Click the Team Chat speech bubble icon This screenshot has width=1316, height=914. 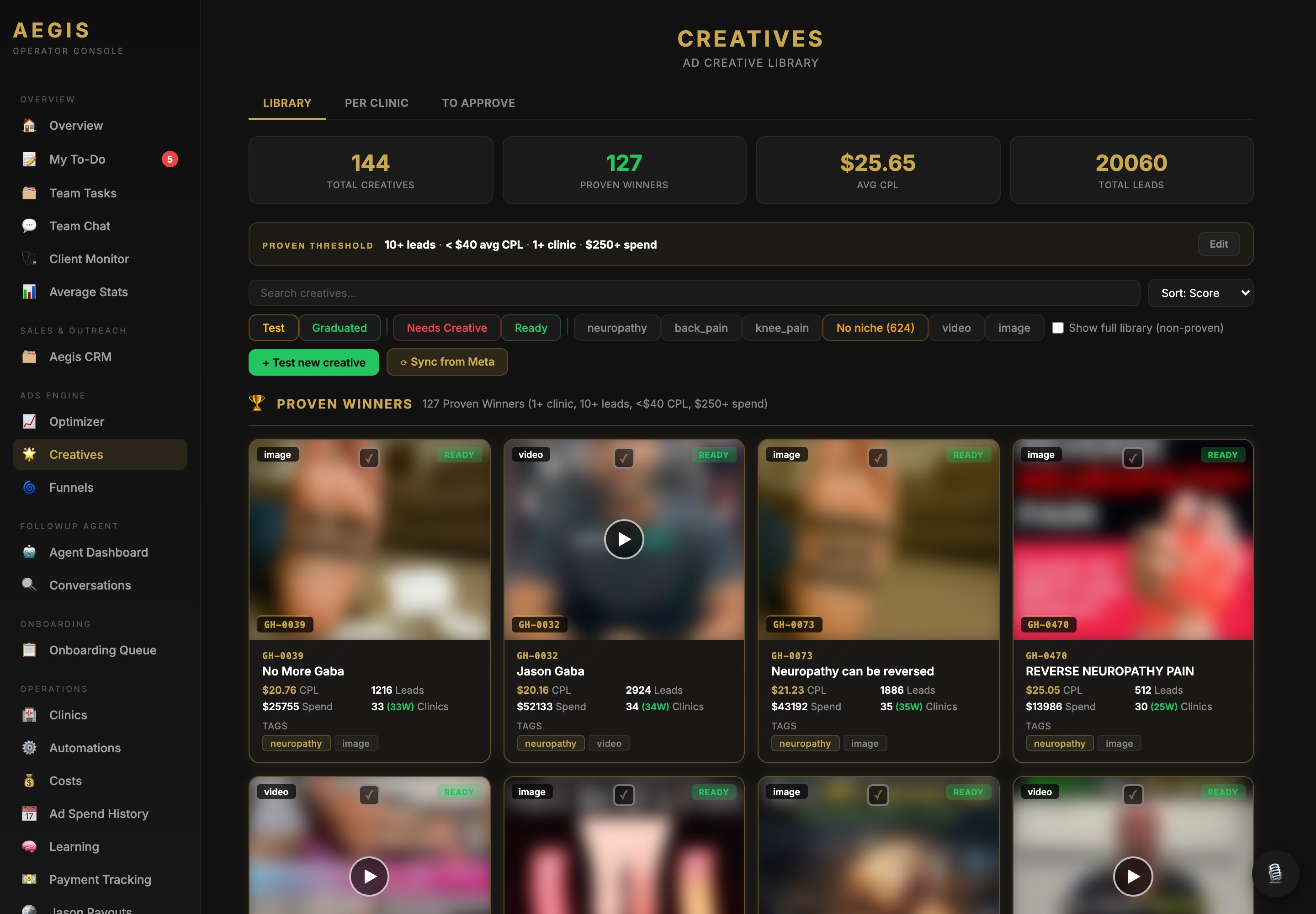tap(29, 226)
